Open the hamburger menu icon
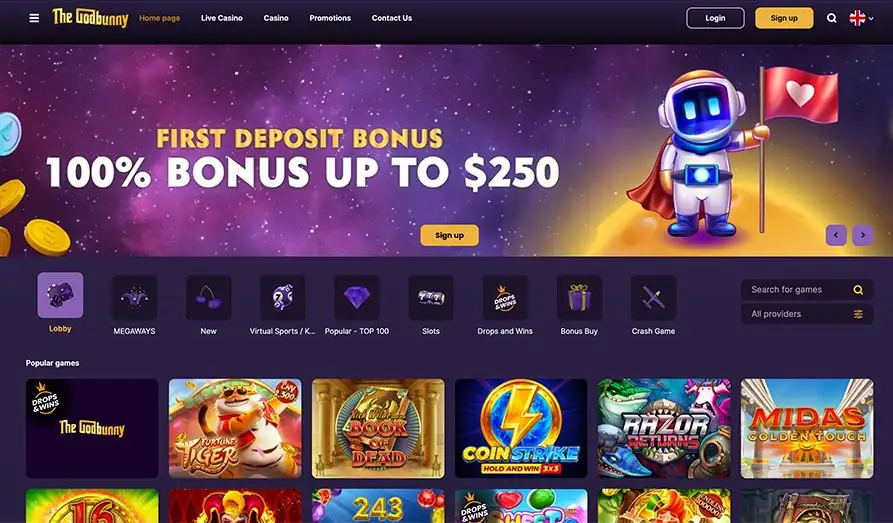 (34, 18)
